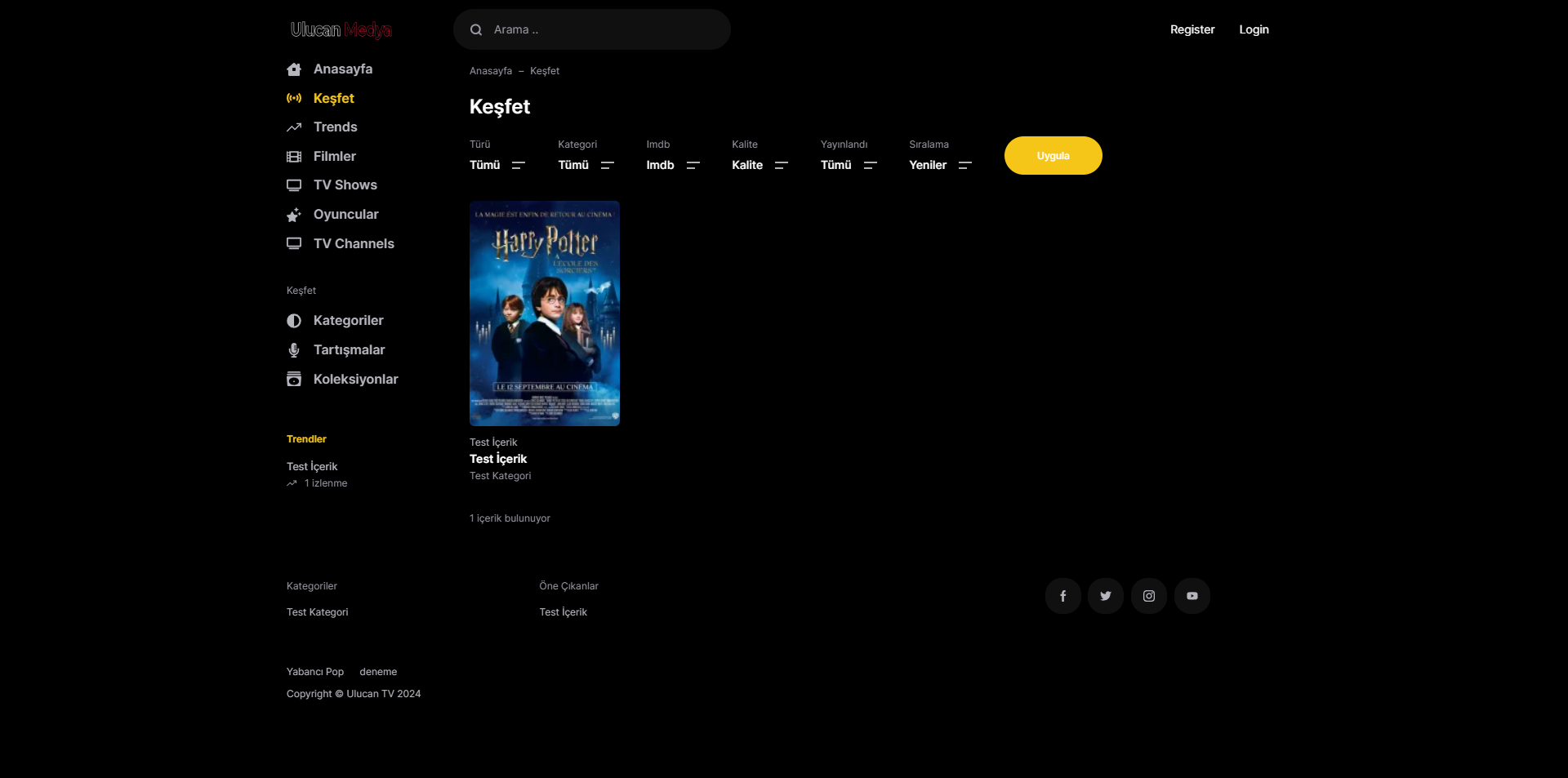Click the '1 izlenme' view count
The height and width of the screenshot is (778, 1568).
point(326,483)
